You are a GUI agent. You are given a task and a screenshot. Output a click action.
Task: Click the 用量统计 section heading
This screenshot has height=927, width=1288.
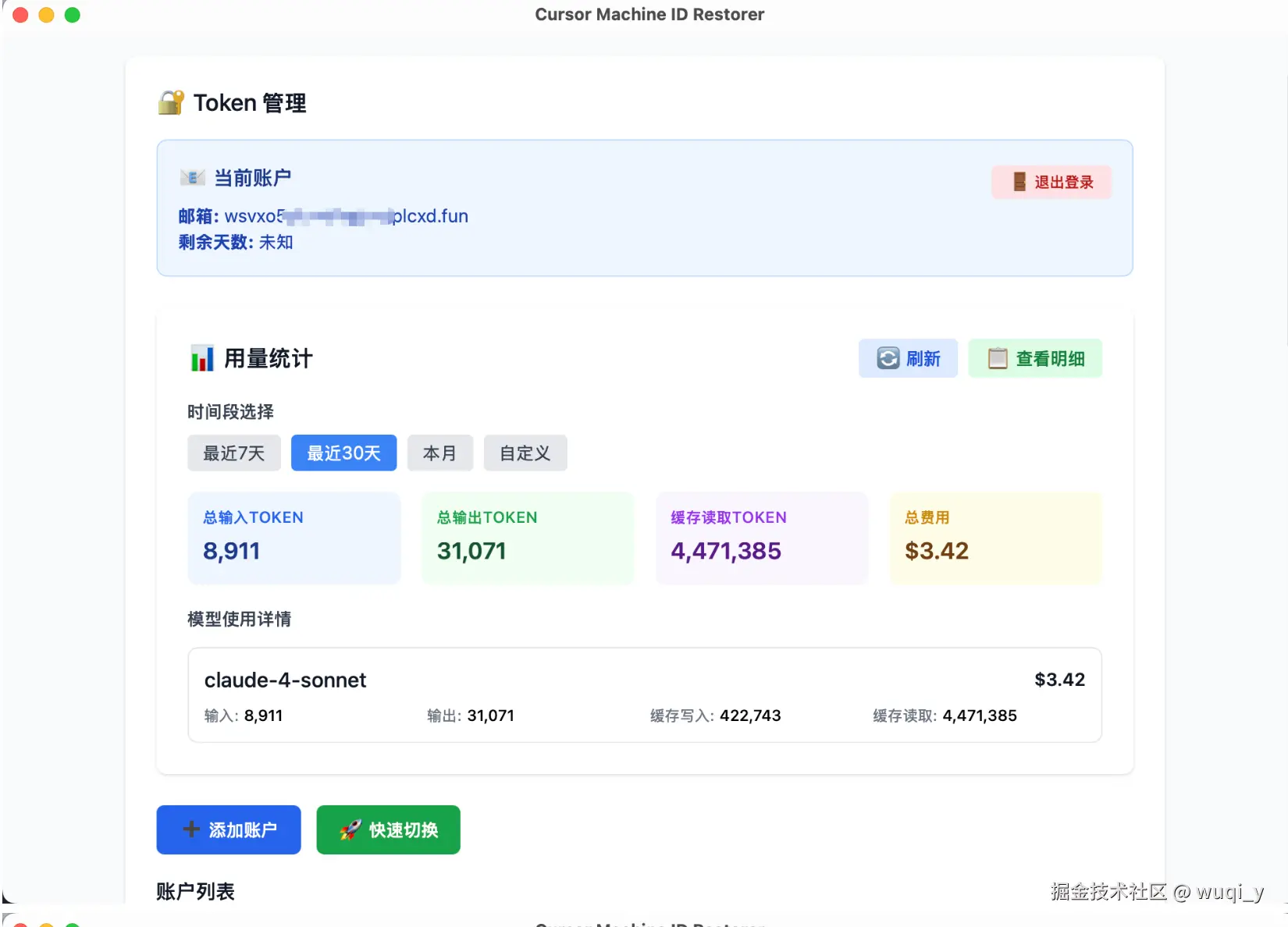[269, 358]
